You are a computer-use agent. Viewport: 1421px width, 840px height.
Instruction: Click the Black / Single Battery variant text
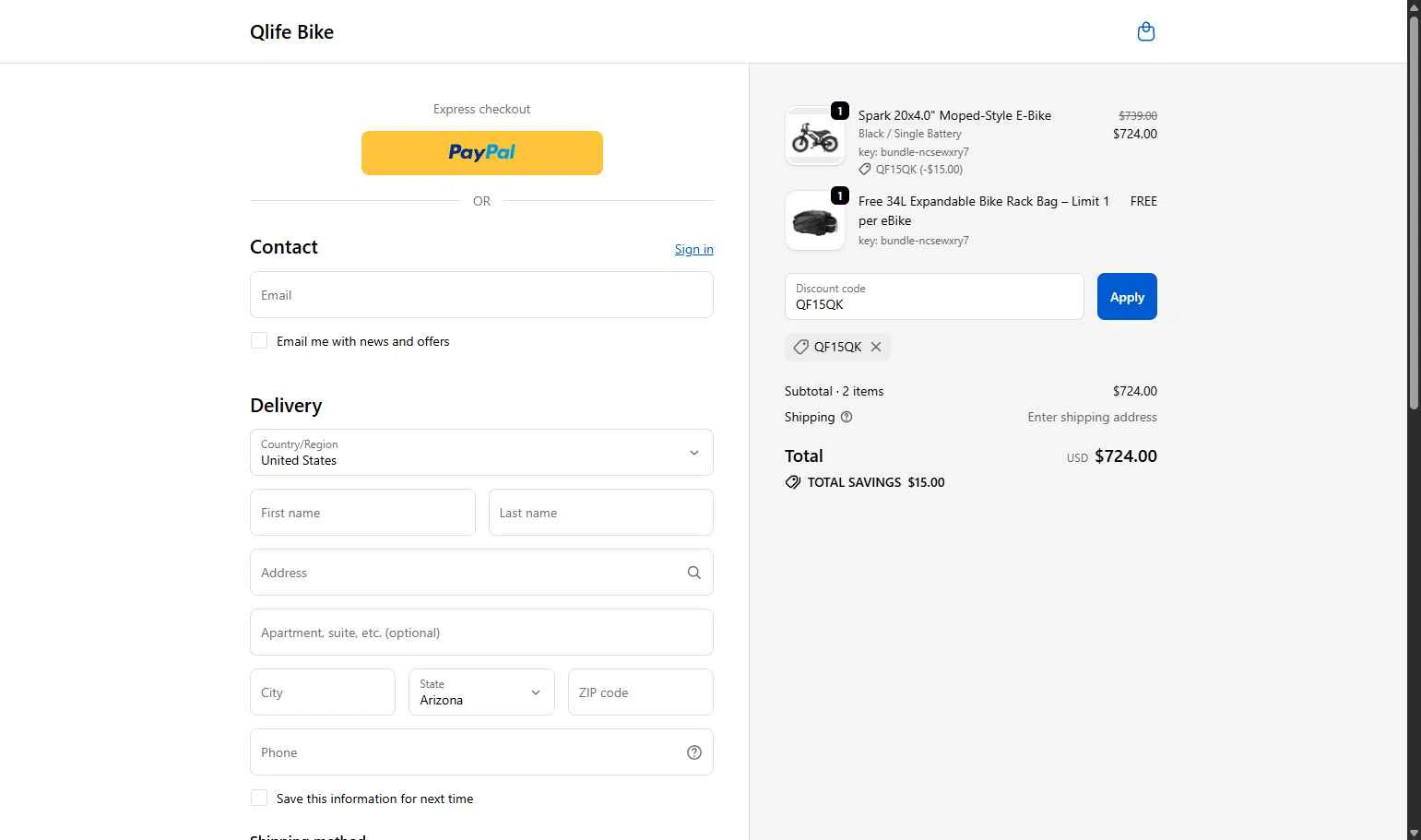click(910, 134)
